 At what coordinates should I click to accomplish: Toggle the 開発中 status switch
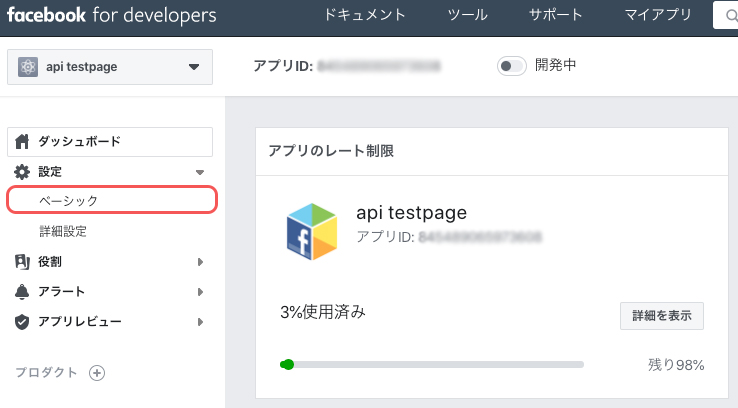tap(511, 66)
